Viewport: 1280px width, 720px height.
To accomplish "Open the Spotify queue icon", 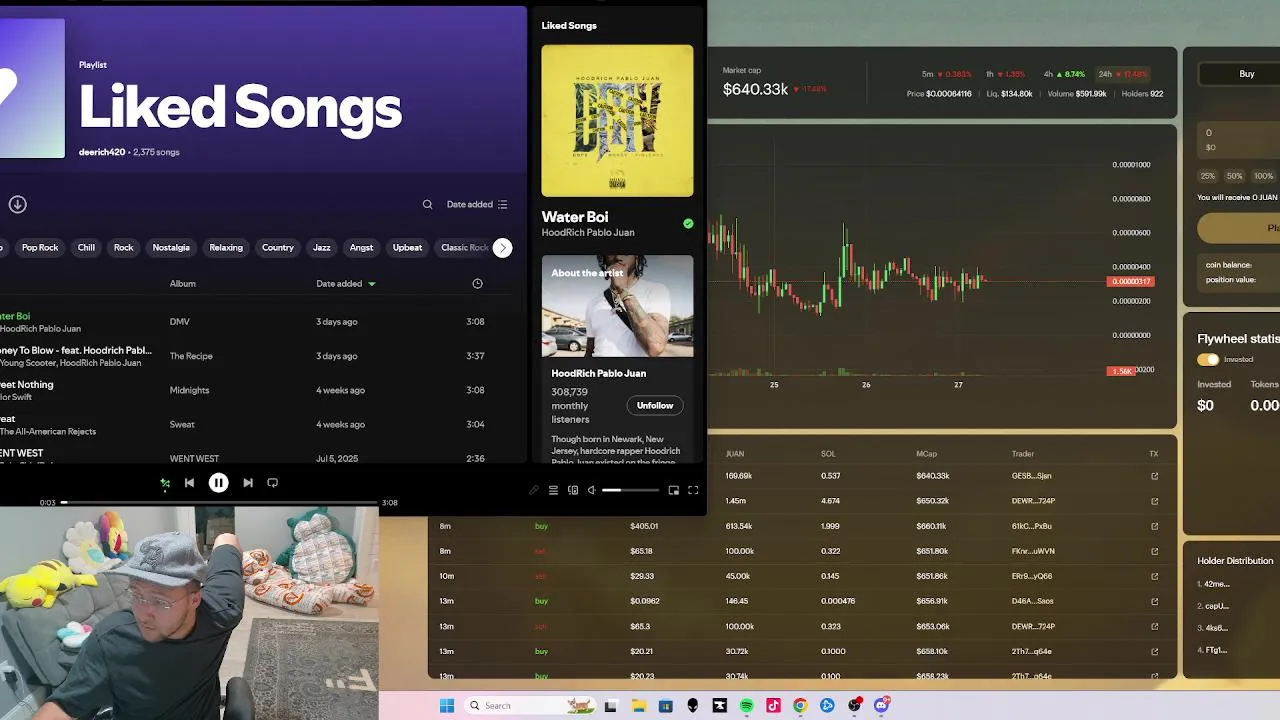I will (553, 490).
